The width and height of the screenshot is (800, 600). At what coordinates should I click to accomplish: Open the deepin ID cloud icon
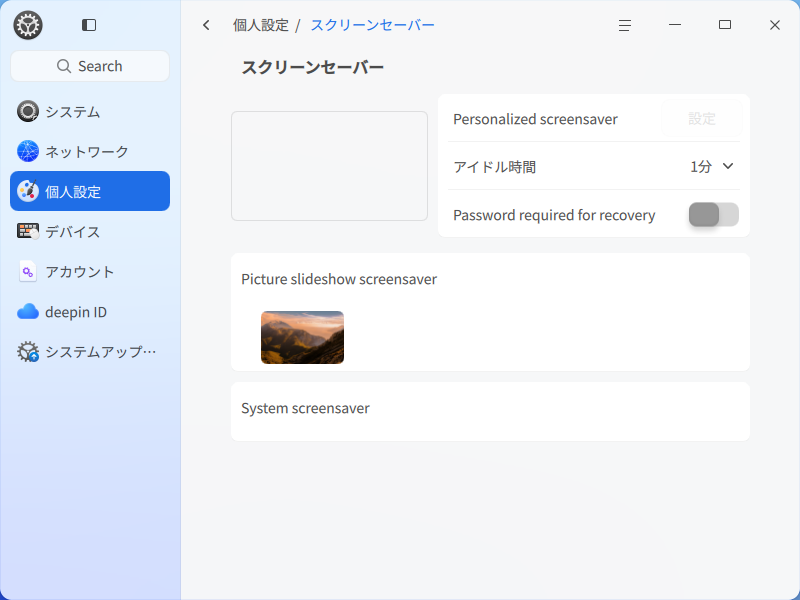point(28,311)
